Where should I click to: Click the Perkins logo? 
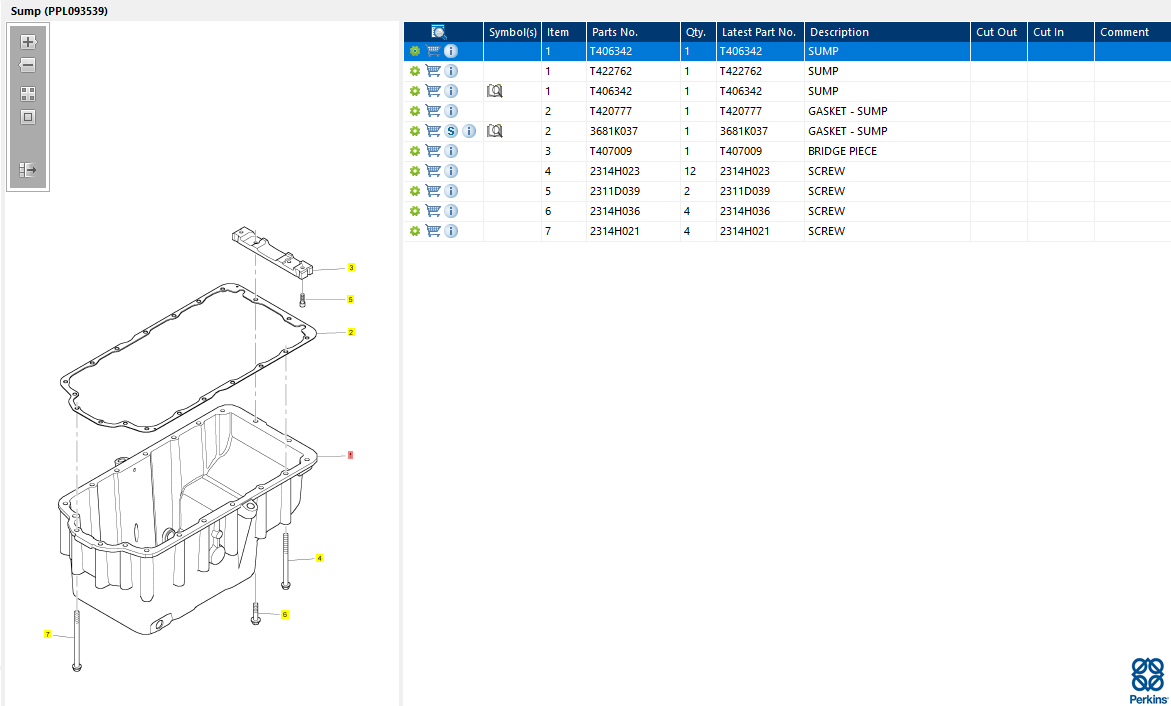[x=1148, y=681]
